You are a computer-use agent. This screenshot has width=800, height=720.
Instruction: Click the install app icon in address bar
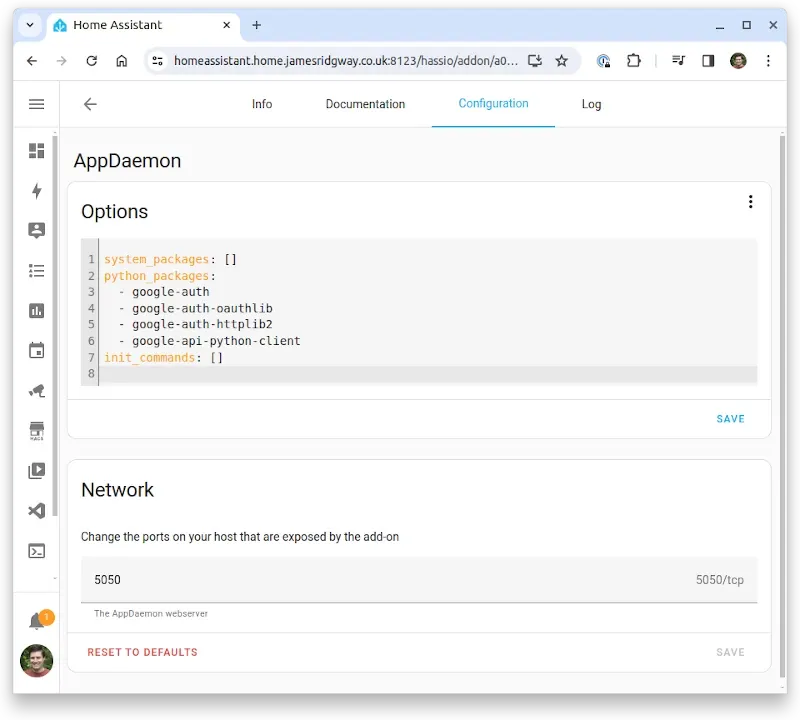point(535,61)
